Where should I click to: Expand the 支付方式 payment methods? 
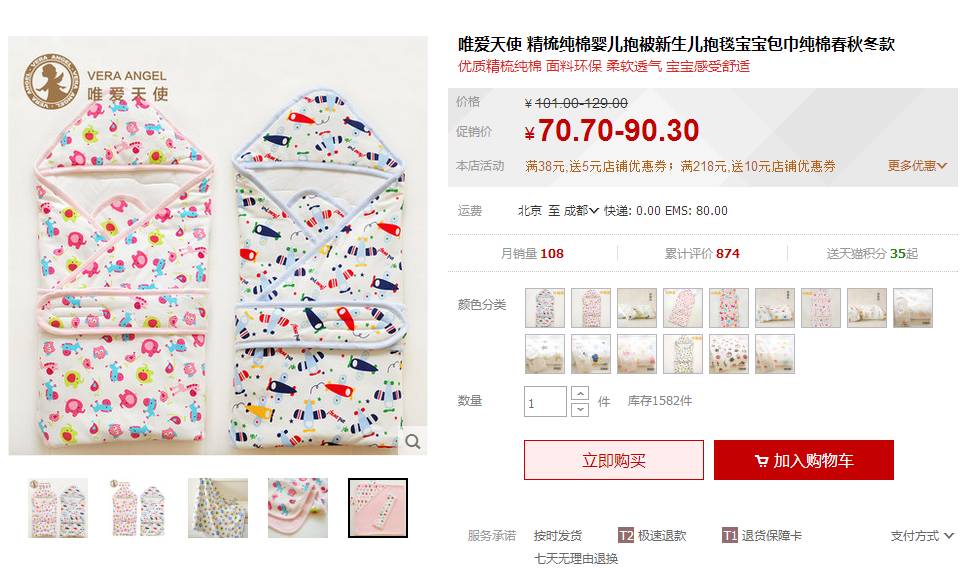tap(921, 536)
